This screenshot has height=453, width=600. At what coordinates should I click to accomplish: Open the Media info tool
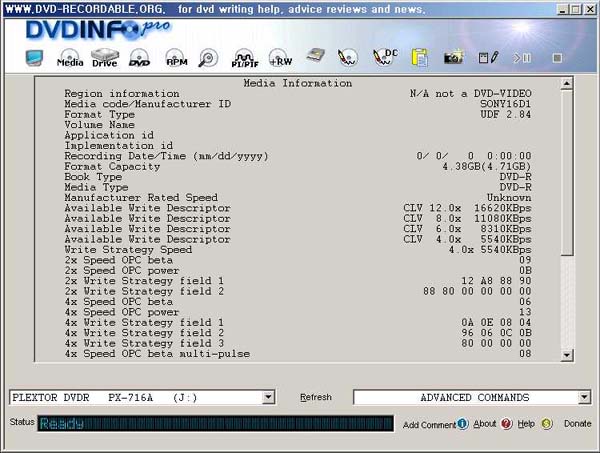70,58
